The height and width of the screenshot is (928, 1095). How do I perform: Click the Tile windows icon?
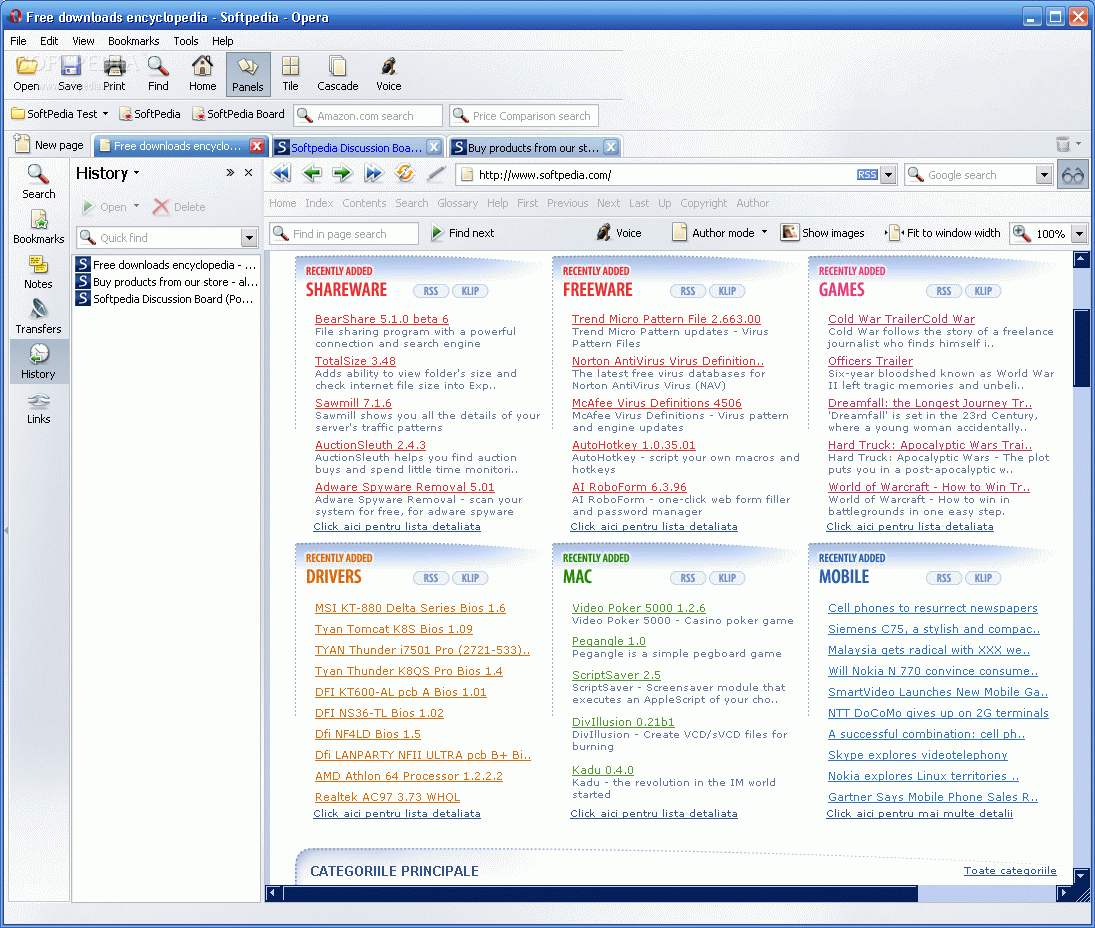tap(290, 73)
